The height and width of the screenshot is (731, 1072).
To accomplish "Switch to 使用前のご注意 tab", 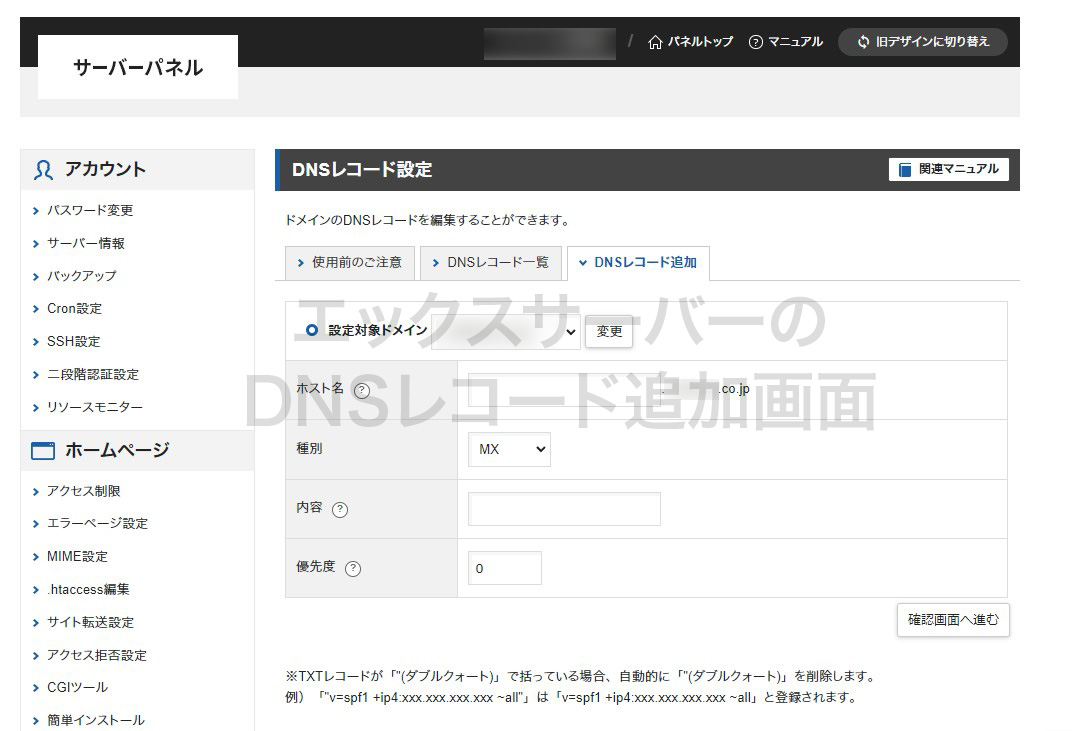I will point(350,263).
